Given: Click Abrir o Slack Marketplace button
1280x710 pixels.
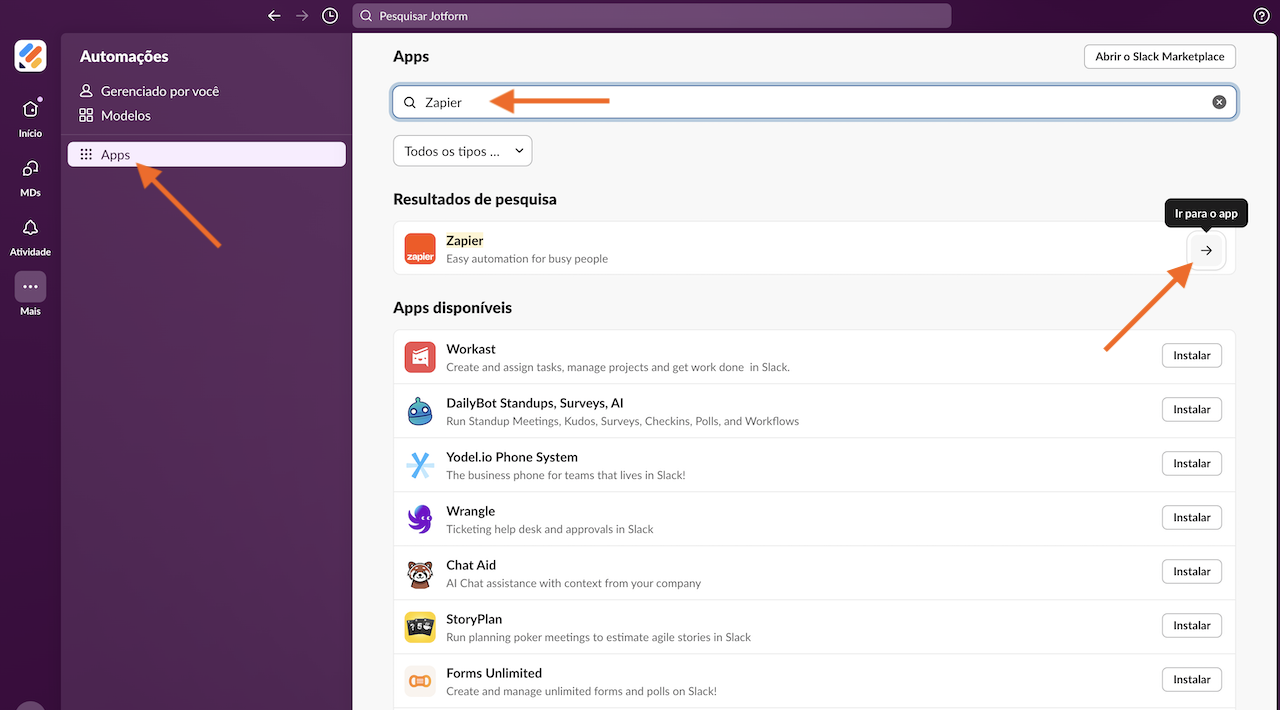Looking at the screenshot, I should pyautogui.click(x=1159, y=57).
